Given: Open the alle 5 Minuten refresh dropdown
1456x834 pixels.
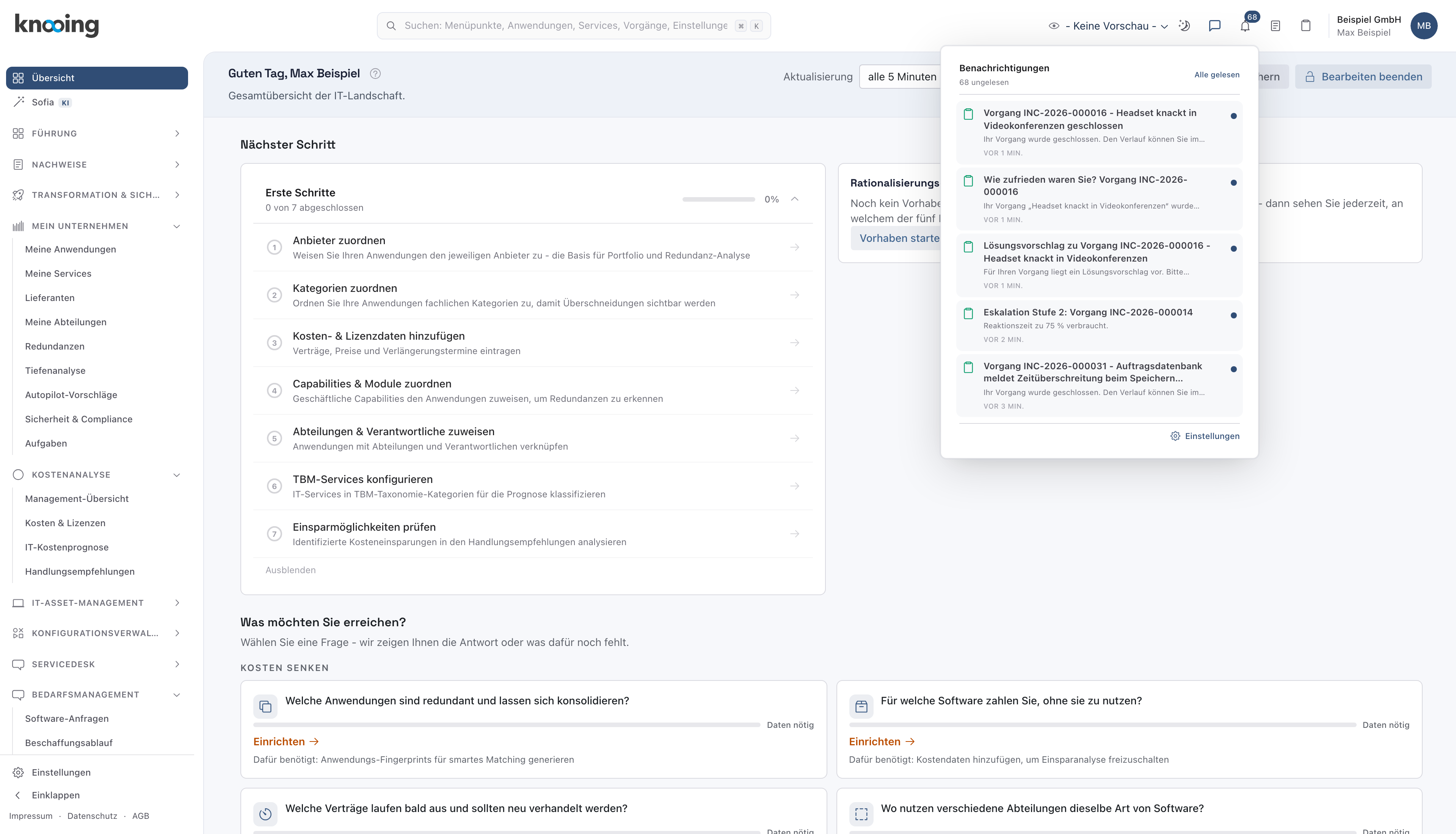Looking at the screenshot, I should click(900, 77).
